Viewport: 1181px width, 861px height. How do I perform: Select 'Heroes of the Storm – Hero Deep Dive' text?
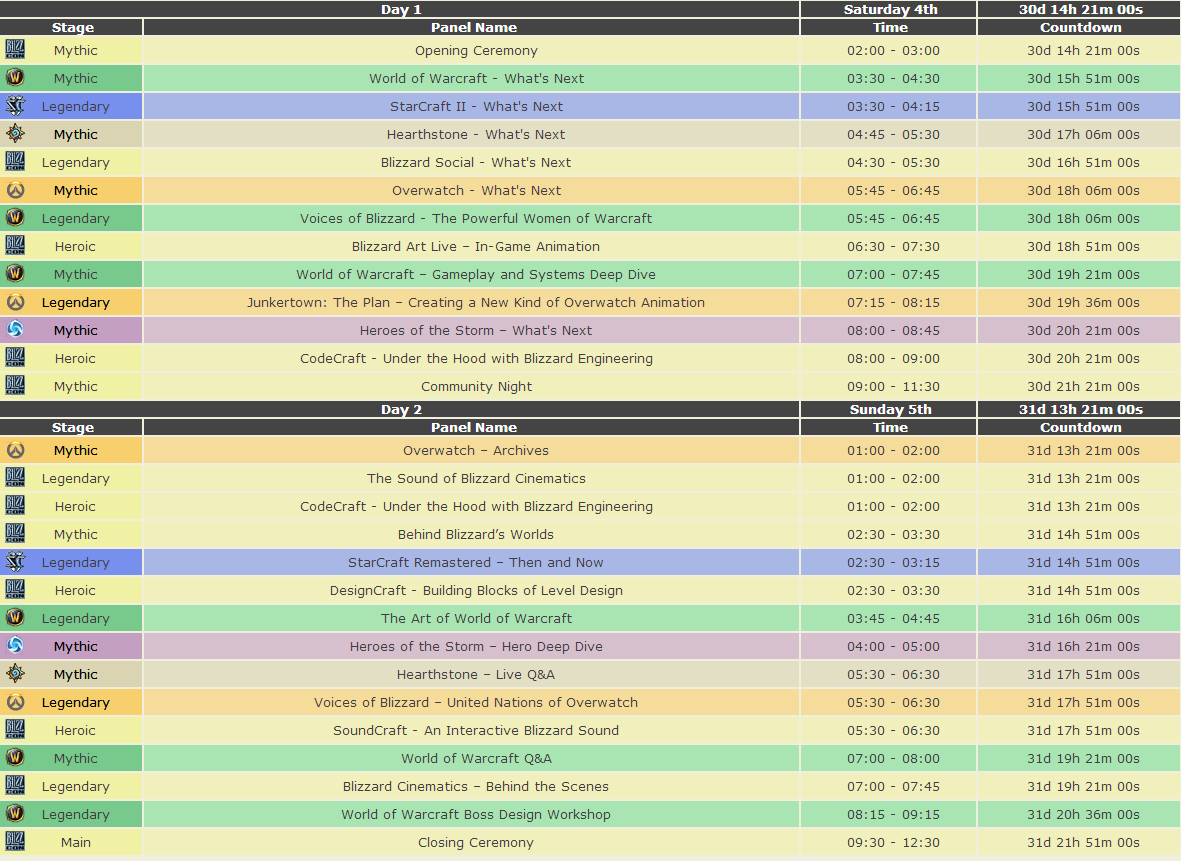476,646
